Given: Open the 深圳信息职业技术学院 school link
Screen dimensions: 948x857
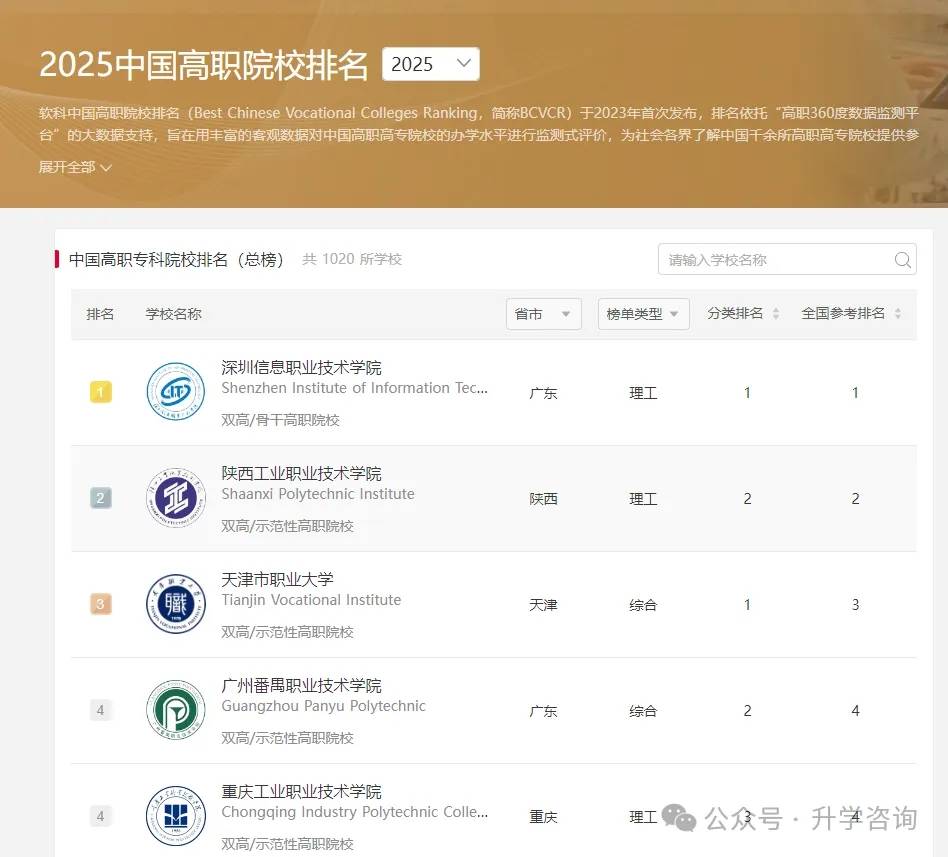Looking at the screenshot, I should [x=301, y=368].
